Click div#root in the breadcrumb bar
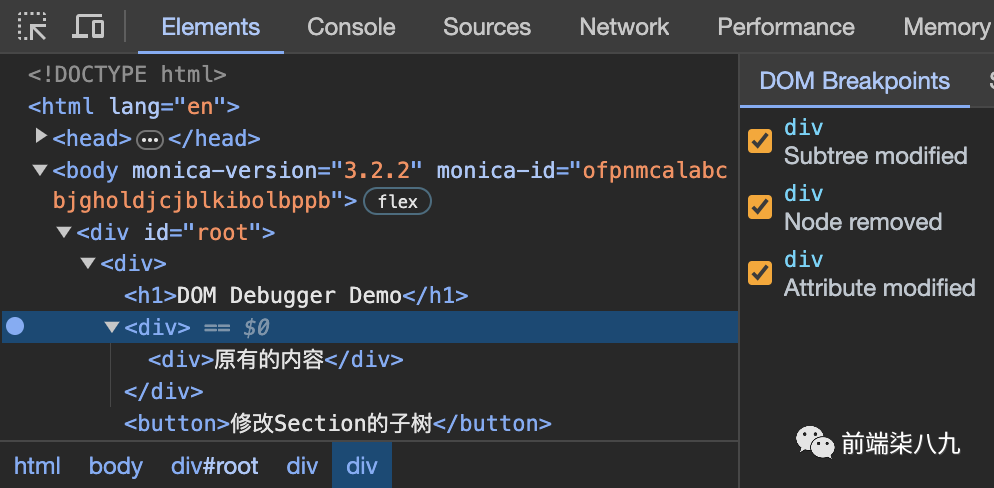This screenshot has width=994, height=488. (215, 466)
